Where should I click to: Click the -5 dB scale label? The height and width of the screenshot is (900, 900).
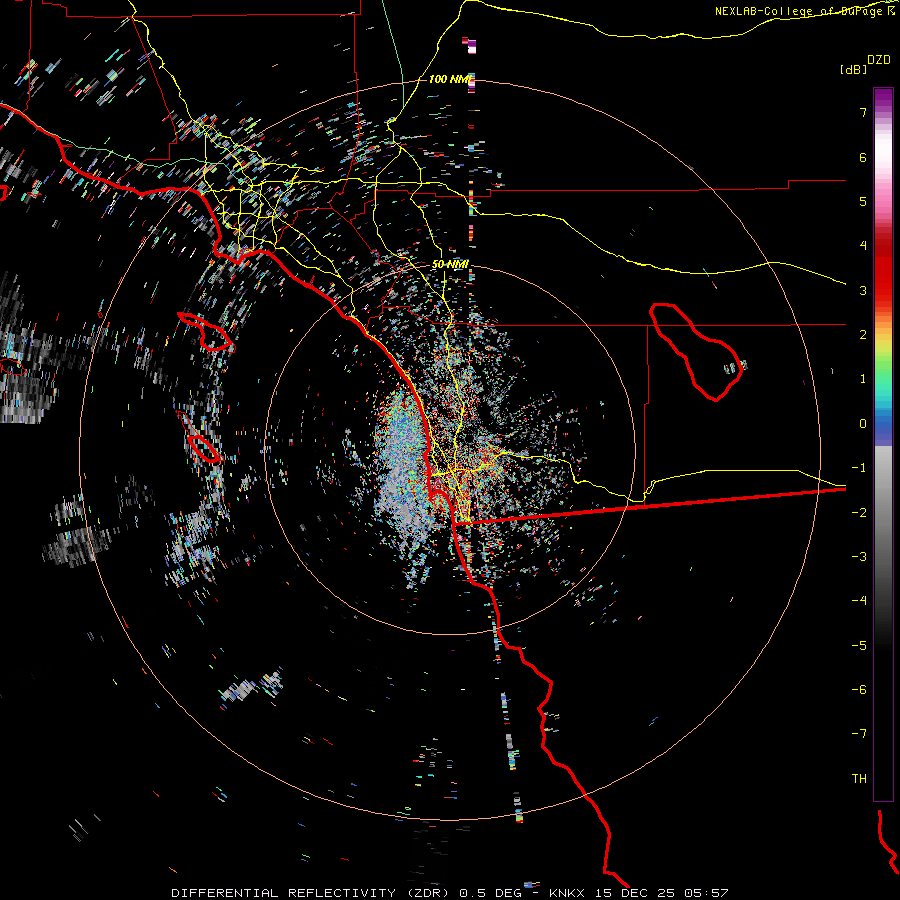coord(859,646)
